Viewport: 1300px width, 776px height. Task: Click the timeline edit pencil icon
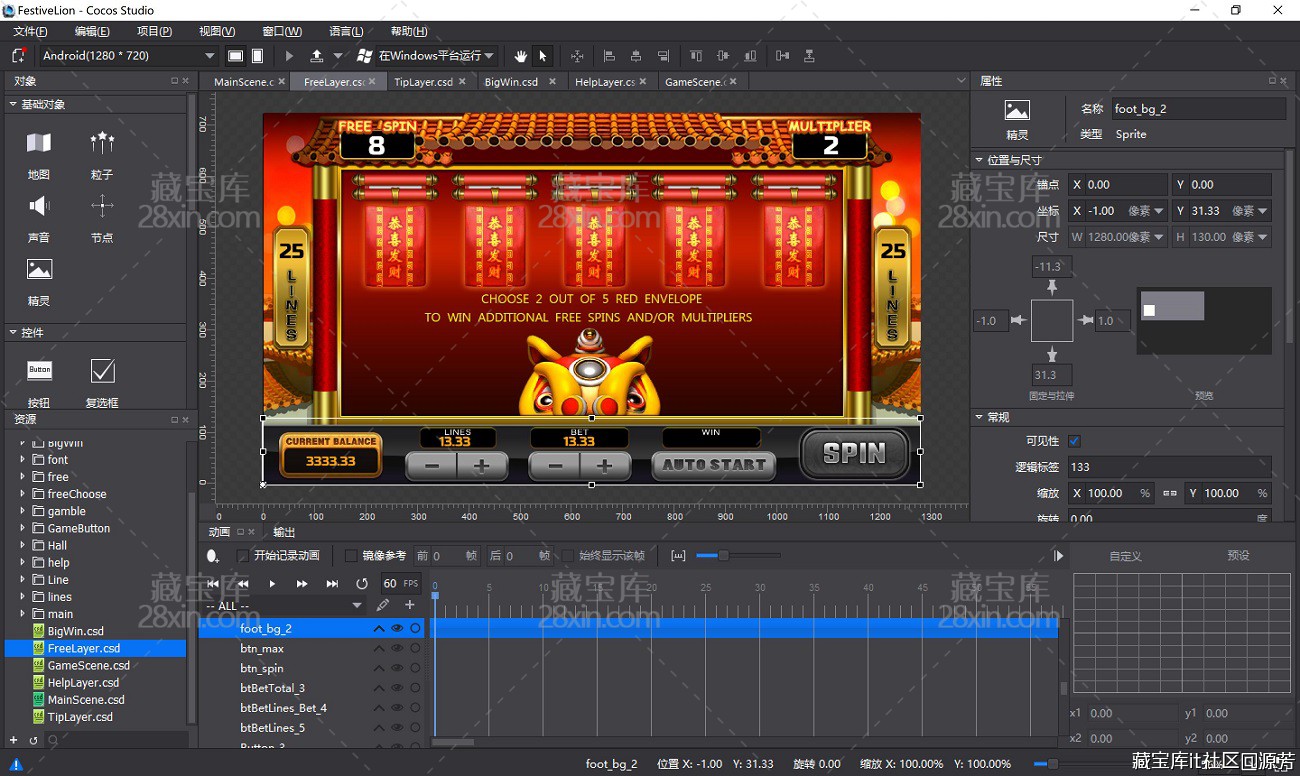(x=382, y=605)
